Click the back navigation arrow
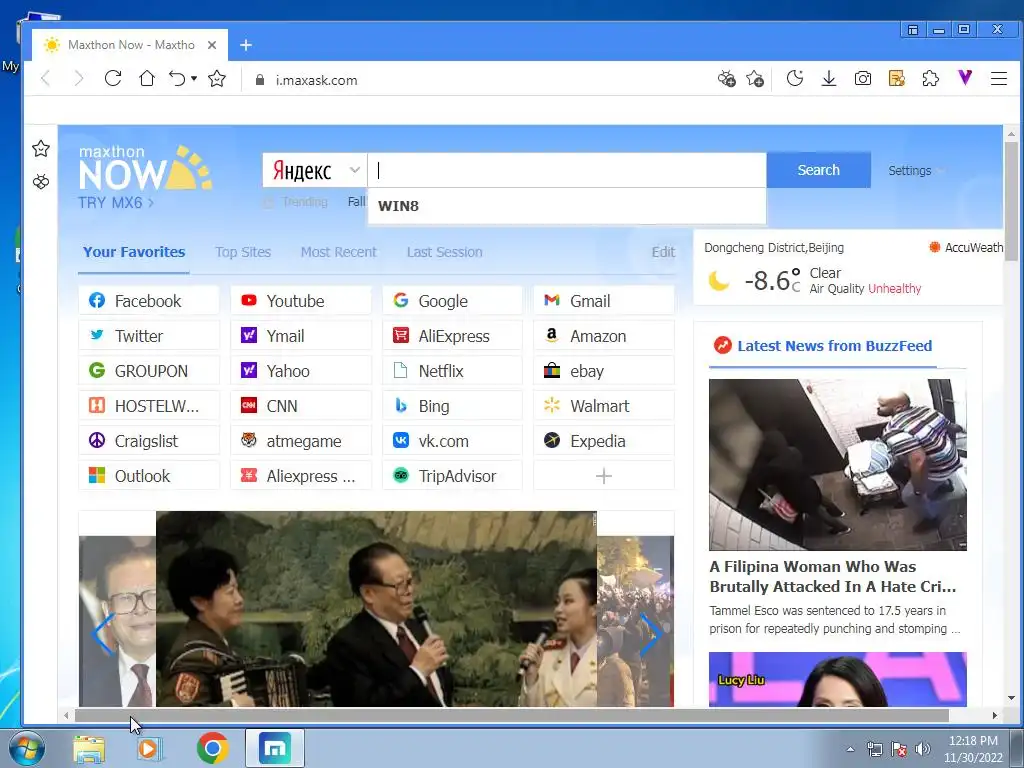Screen dimensions: 1024x768 (45, 79)
